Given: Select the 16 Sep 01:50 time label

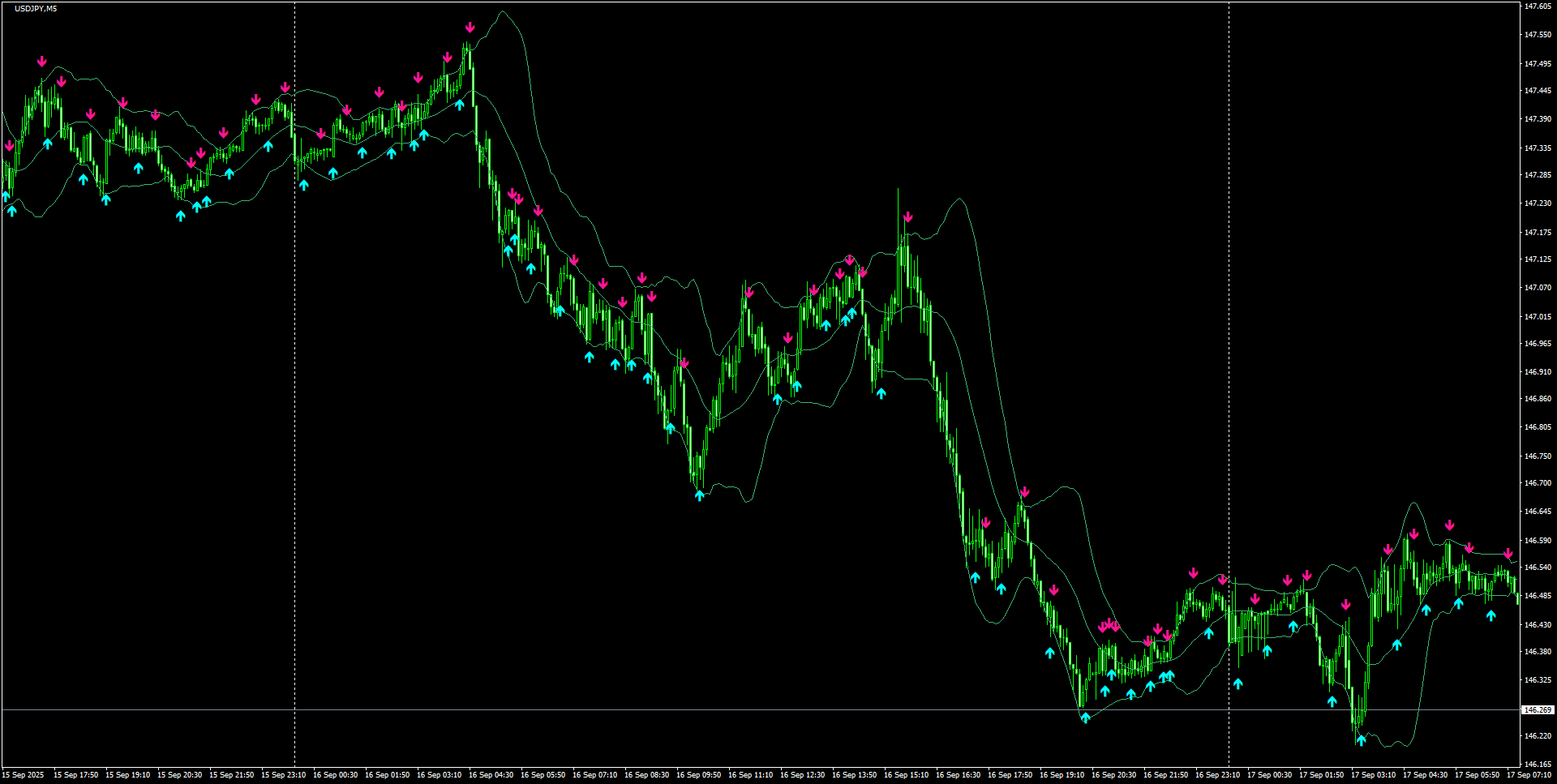Looking at the screenshot, I should [387, 775].
